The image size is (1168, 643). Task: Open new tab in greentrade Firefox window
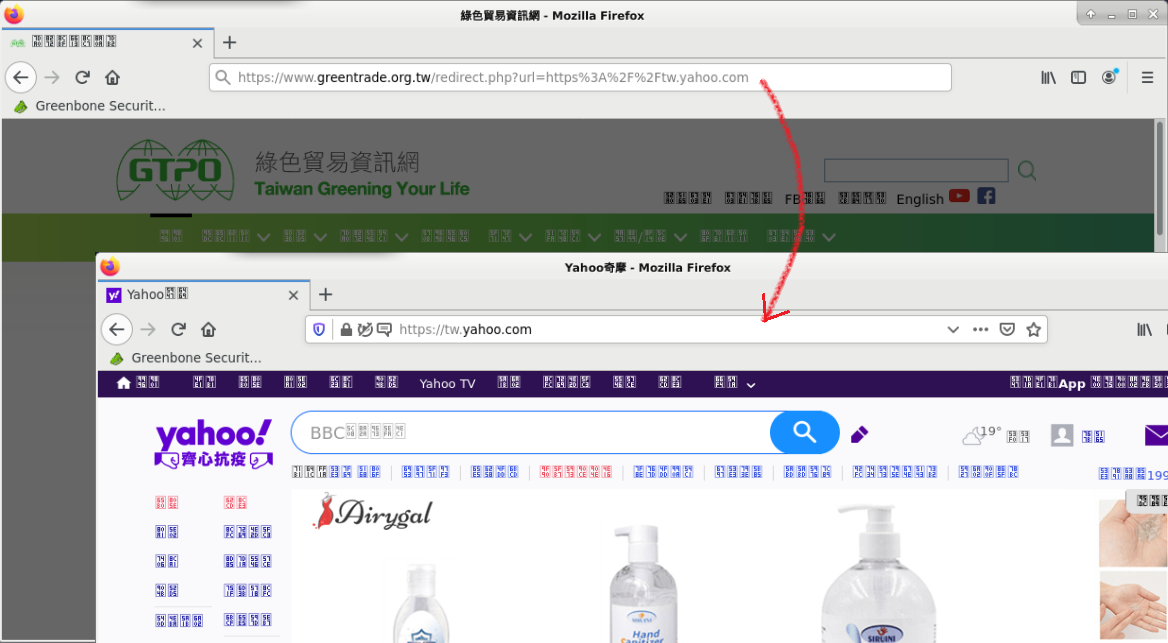pos(229,42)
